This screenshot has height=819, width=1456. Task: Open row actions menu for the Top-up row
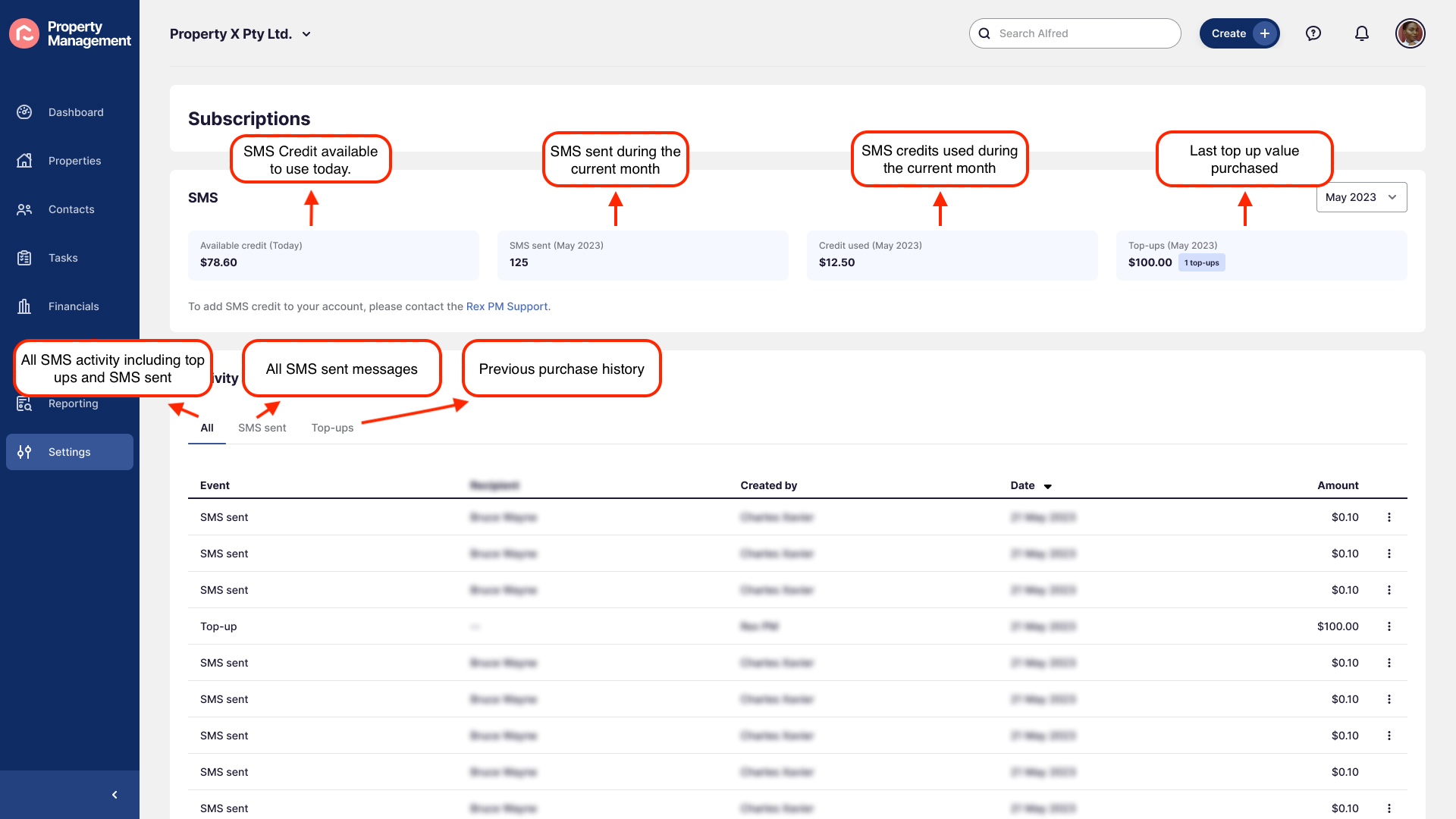pyautogui.click(x=1389, y=626)
